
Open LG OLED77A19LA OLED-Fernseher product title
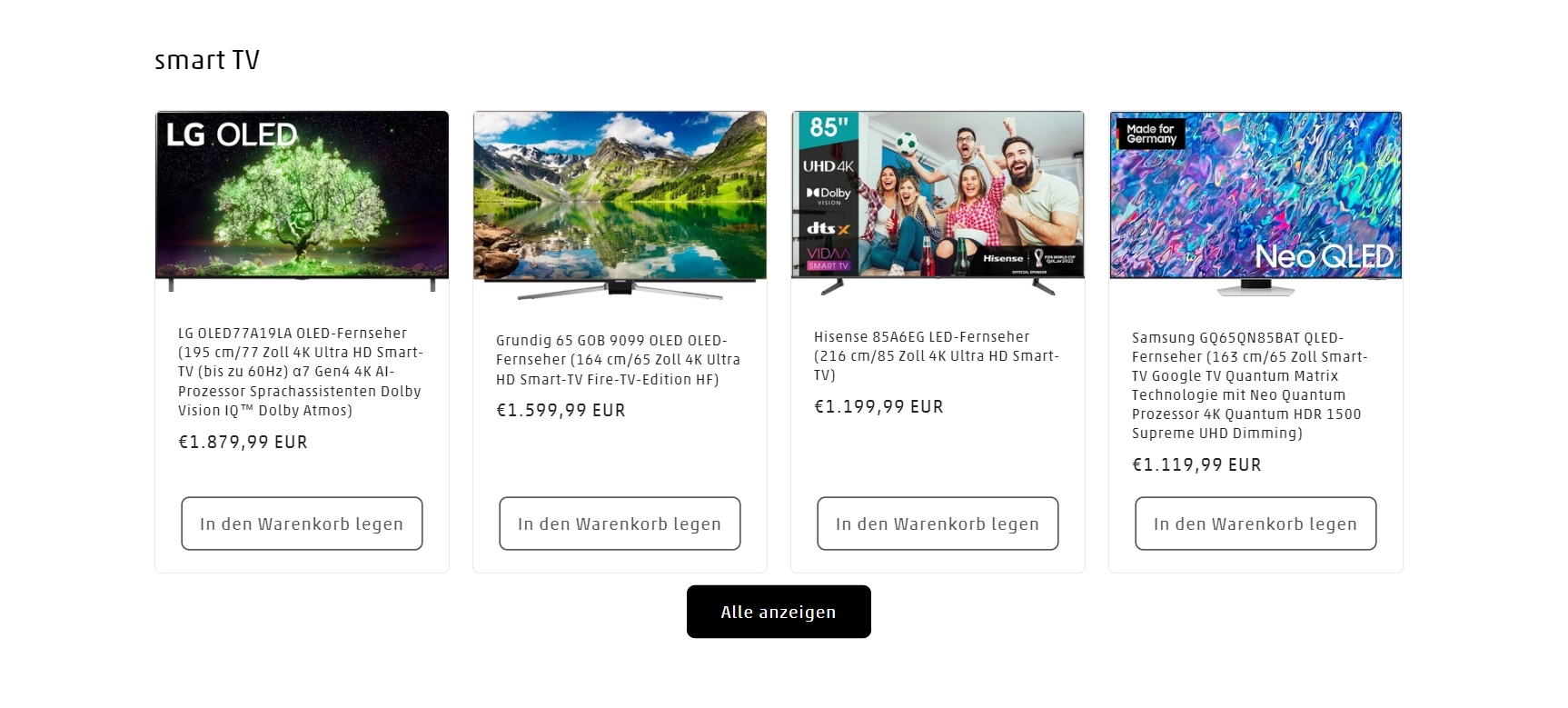[301, 372]
